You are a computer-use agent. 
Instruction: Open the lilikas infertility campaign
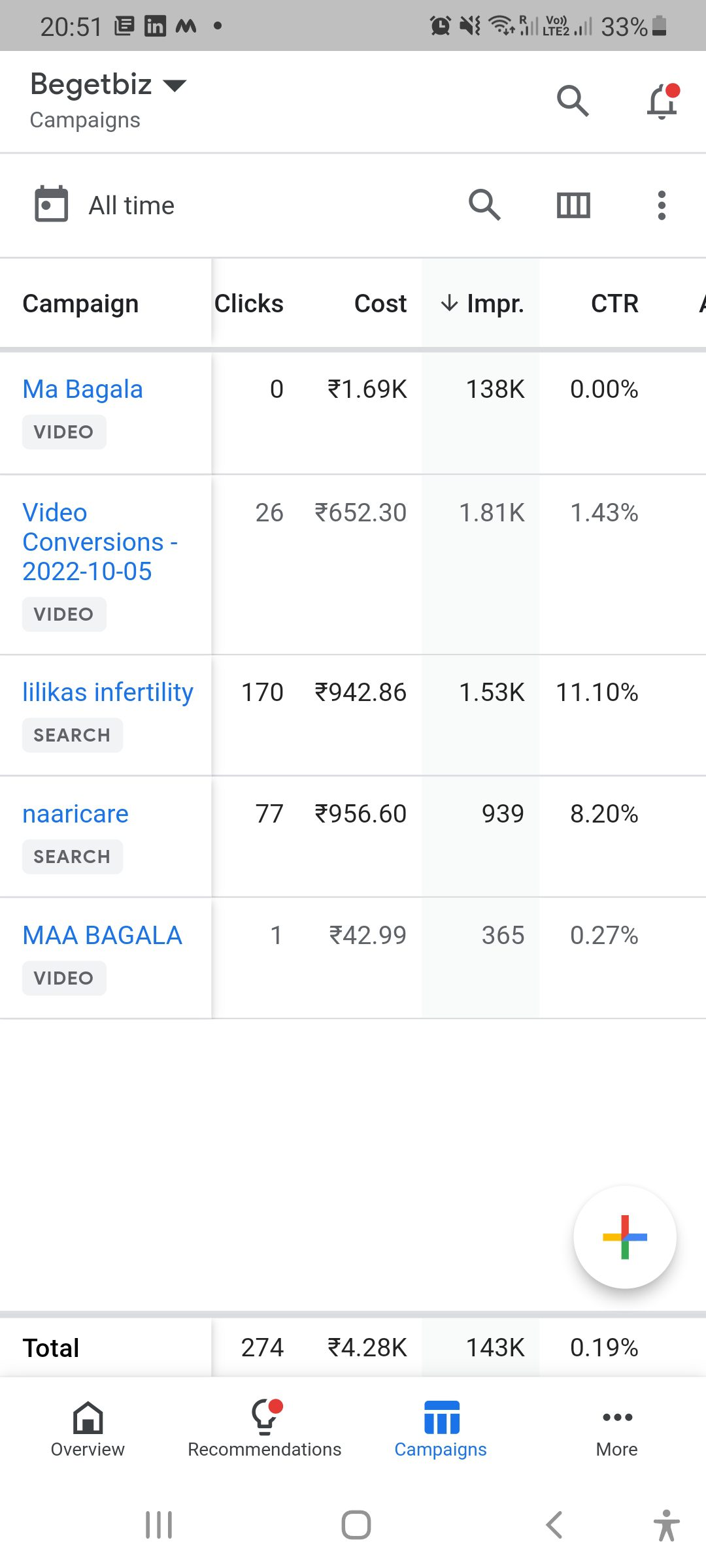108,693
